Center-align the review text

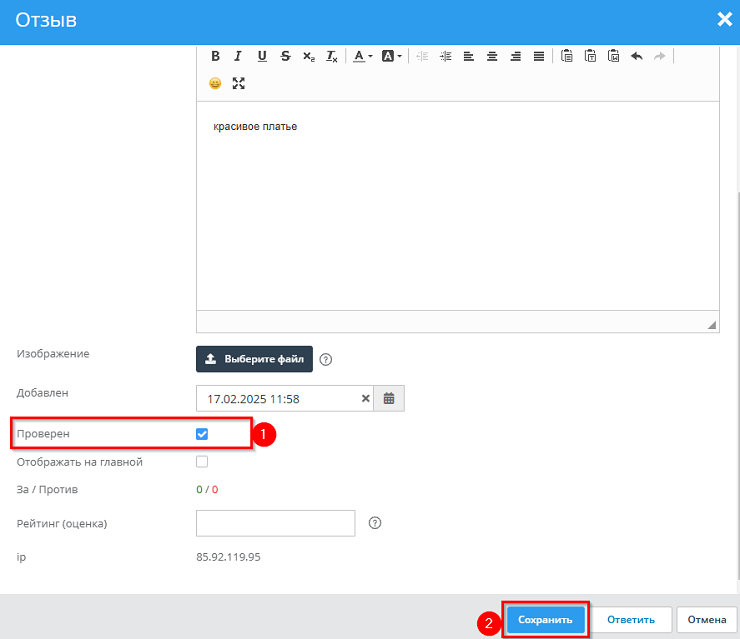coord(492,56)
